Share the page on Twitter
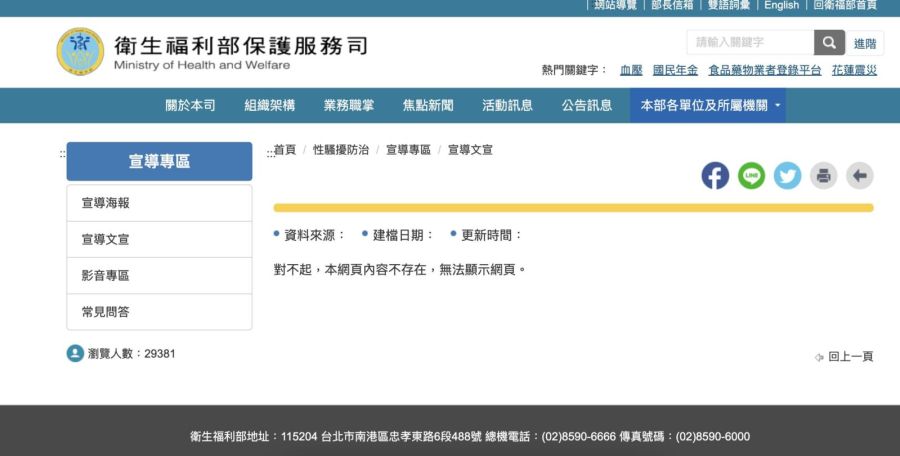 click(787, 176)
